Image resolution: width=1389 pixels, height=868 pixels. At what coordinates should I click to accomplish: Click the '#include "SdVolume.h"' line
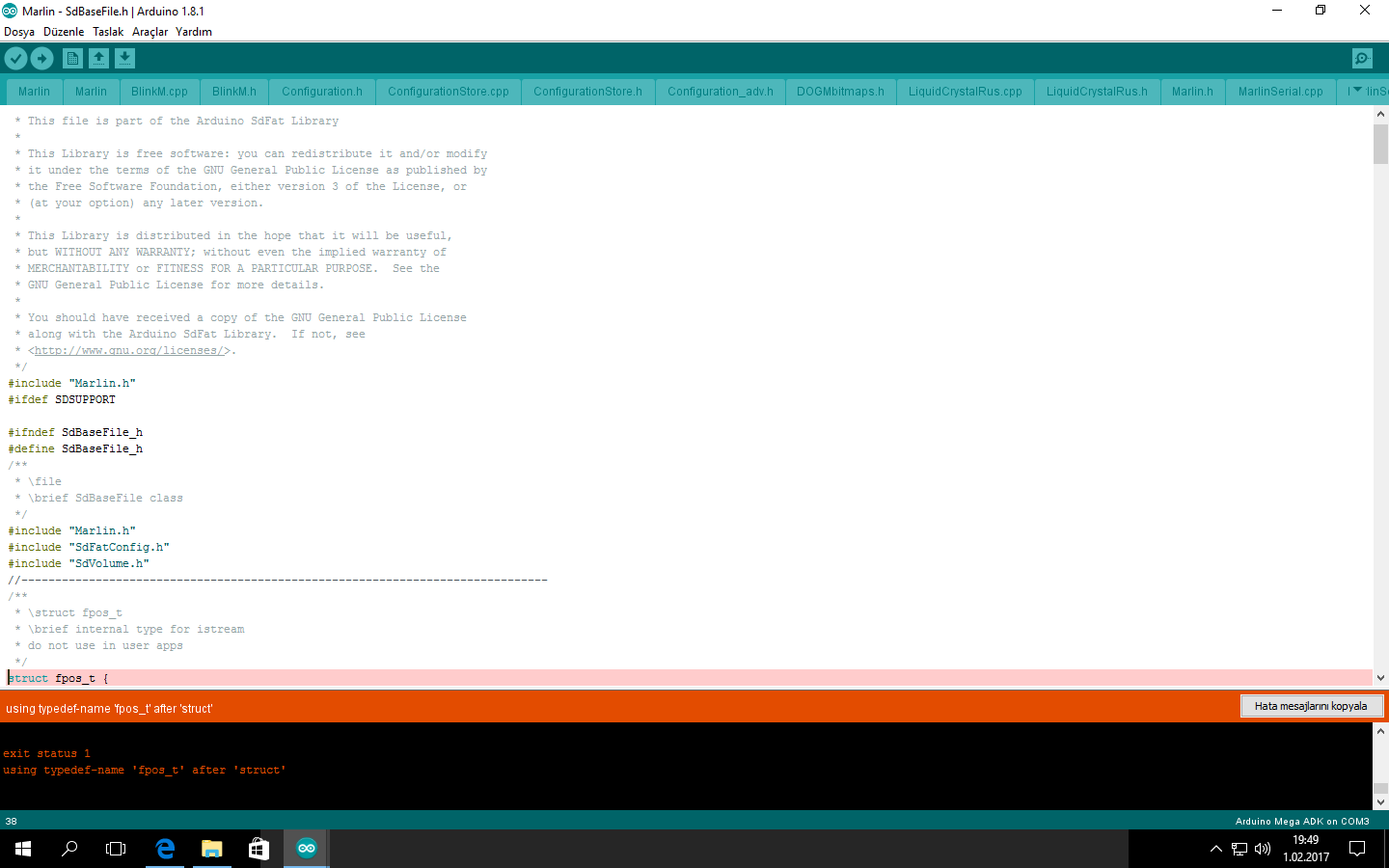coord(79,563)
